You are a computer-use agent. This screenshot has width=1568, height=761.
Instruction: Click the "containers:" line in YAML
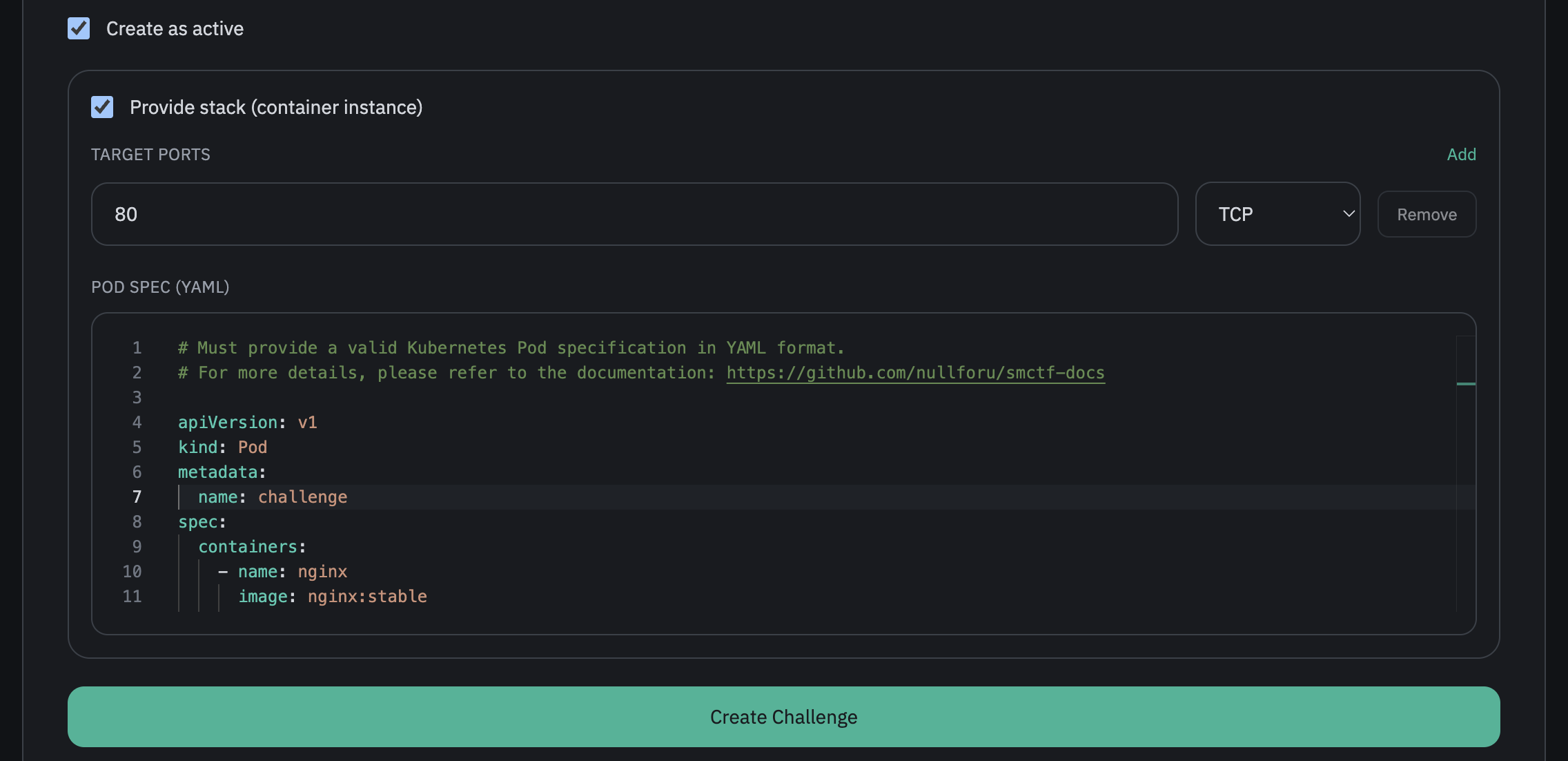click(x=251, y=546)
